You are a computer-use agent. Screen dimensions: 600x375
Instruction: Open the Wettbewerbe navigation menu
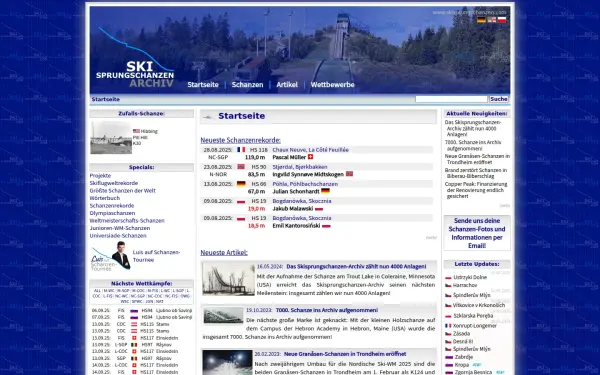pos(332,85)
